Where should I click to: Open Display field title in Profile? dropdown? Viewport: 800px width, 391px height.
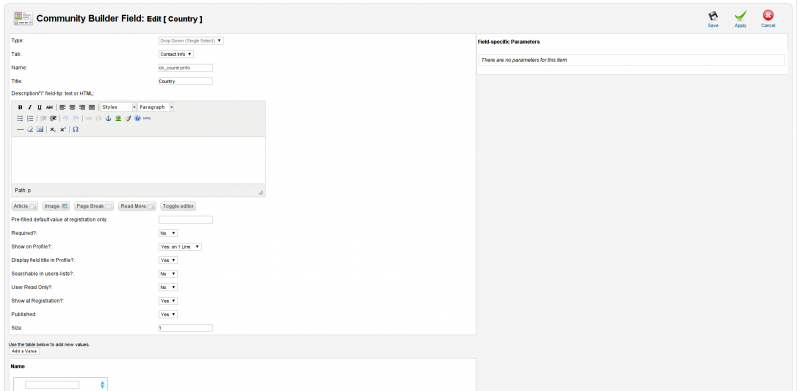click(x=168, y=260)
